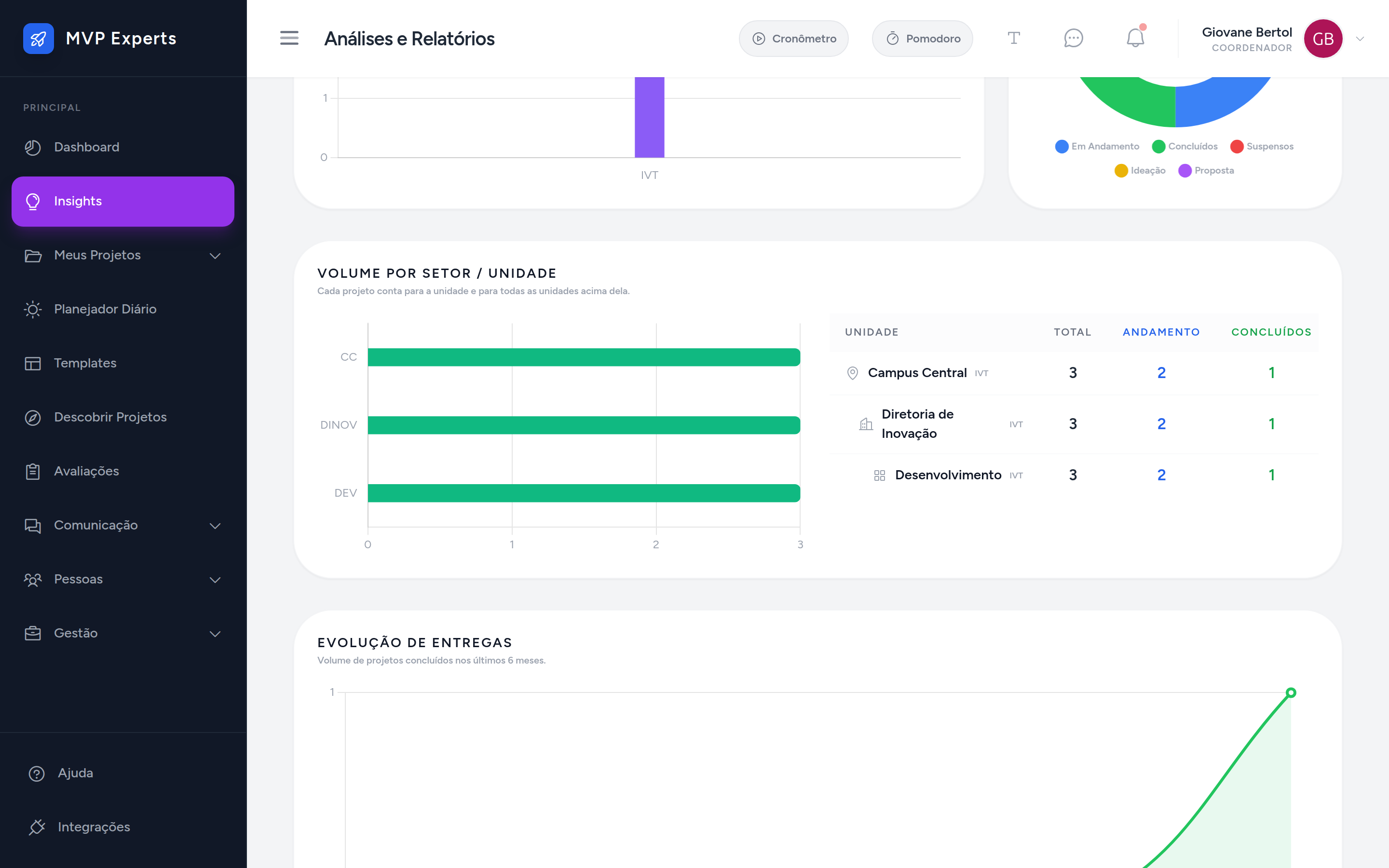Open the user profile dropdown arrow
Screen dimensions: 1389x868
pyautogui.click(x=1360, y=39)
